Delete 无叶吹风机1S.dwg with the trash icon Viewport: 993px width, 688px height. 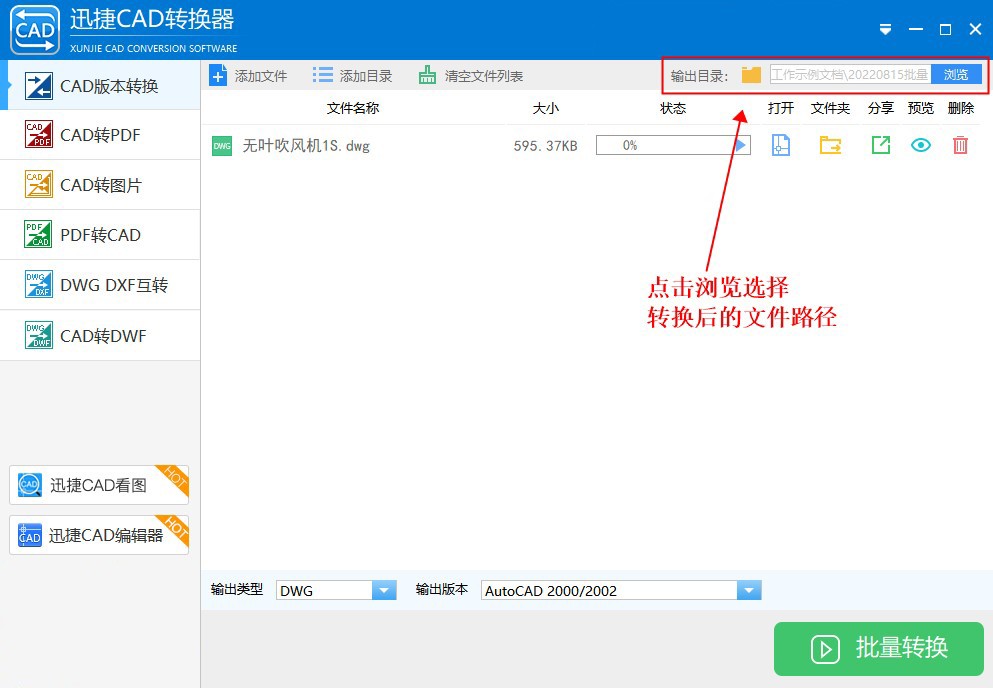point(960,145)
